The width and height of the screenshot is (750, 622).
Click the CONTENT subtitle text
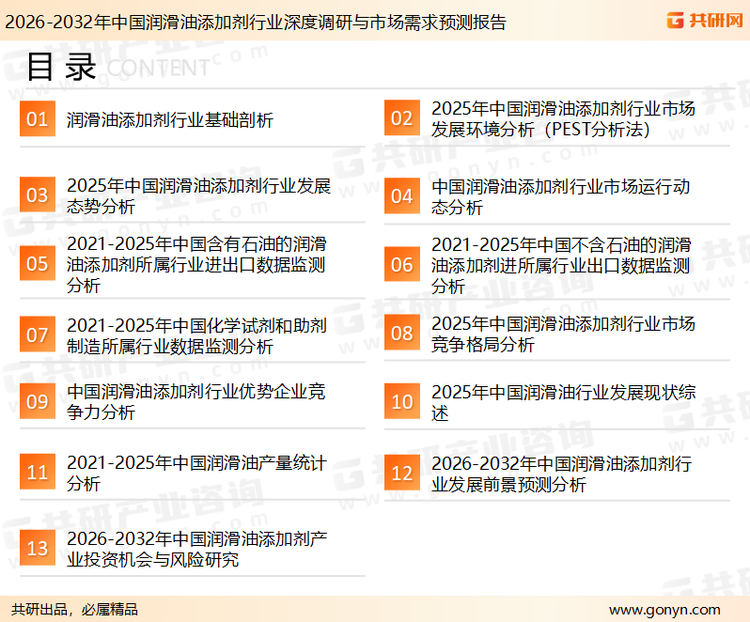pos(158,68)
